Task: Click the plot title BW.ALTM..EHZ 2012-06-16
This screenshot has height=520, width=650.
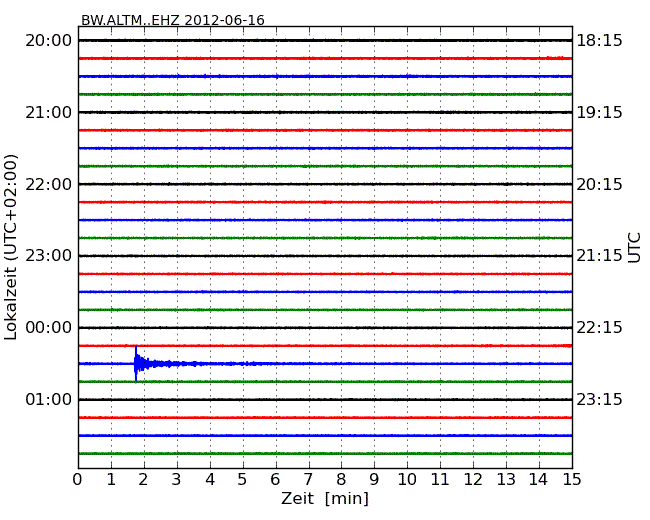Action: pyautogui.click(x=172, y=20)
